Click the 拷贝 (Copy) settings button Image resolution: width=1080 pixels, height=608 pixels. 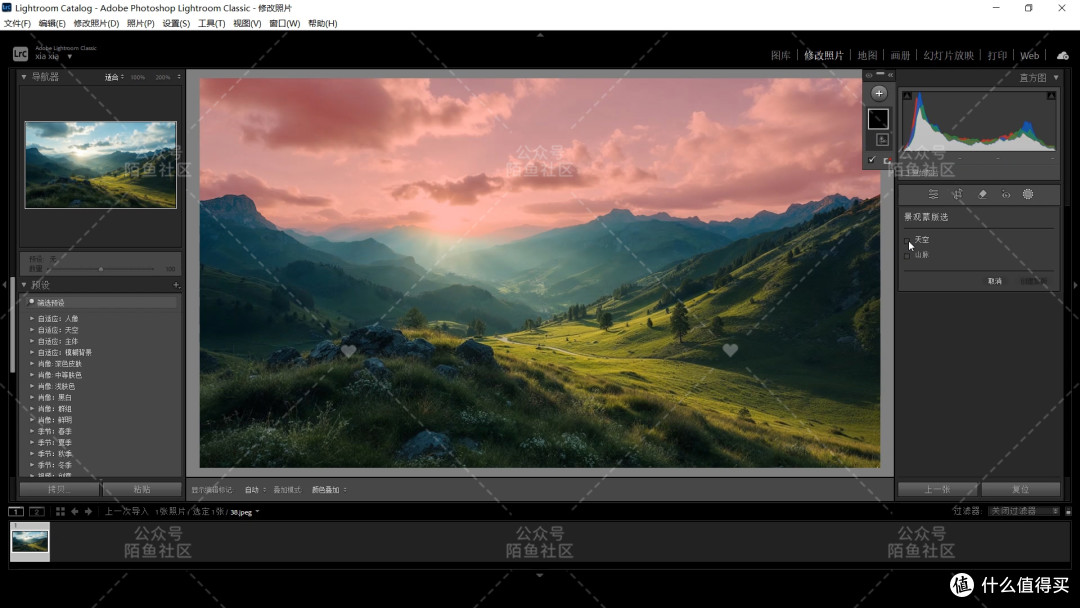tap(59, 489)
